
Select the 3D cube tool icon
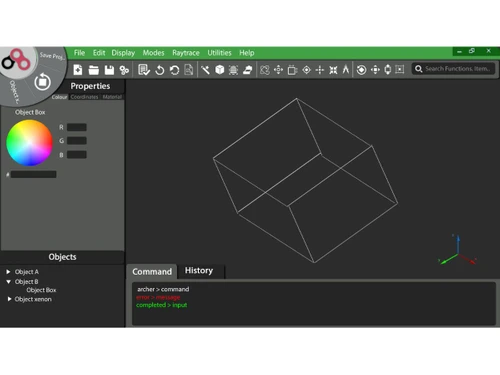pos(220,70)
